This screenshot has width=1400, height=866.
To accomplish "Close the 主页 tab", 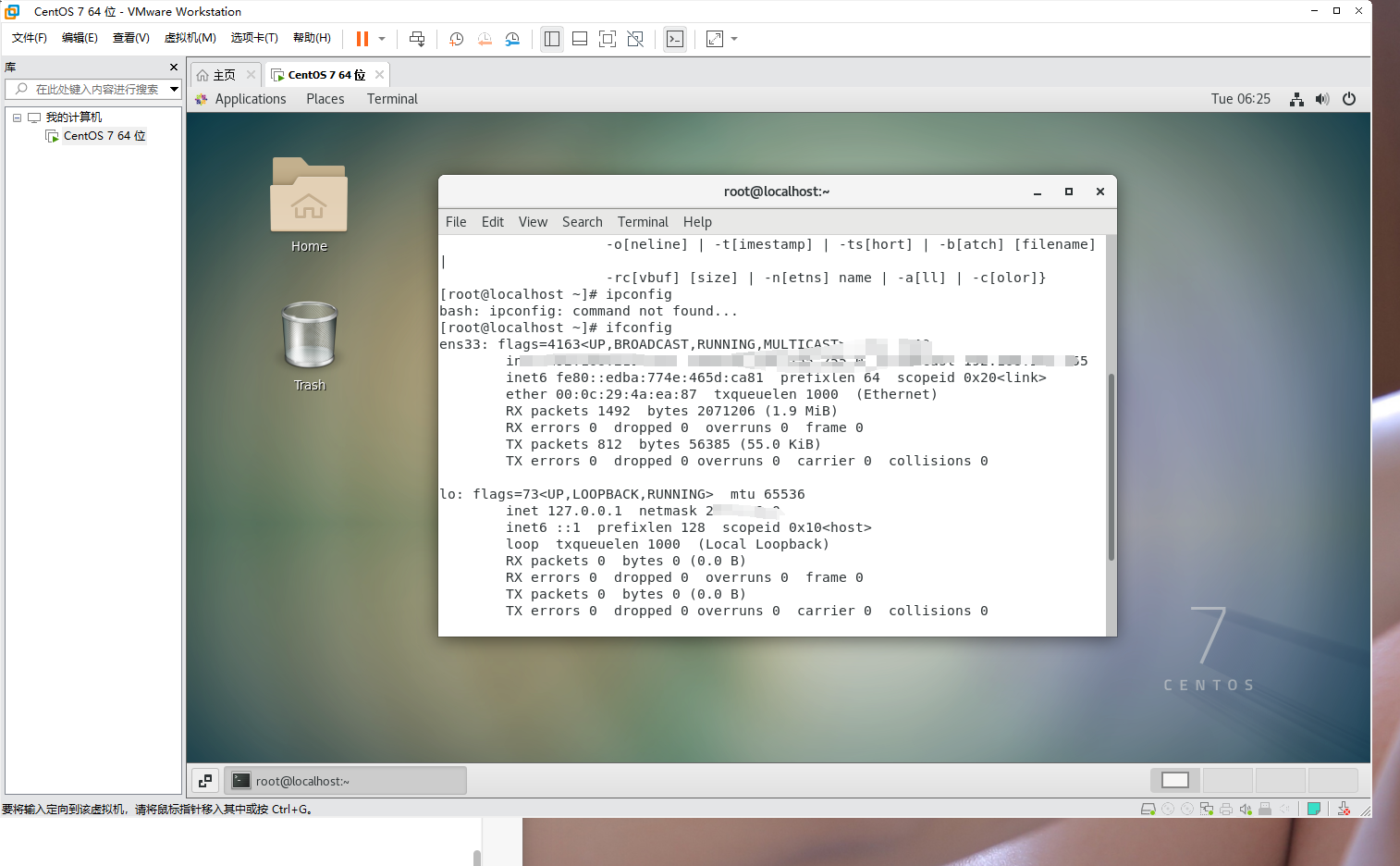I will 251,75.
